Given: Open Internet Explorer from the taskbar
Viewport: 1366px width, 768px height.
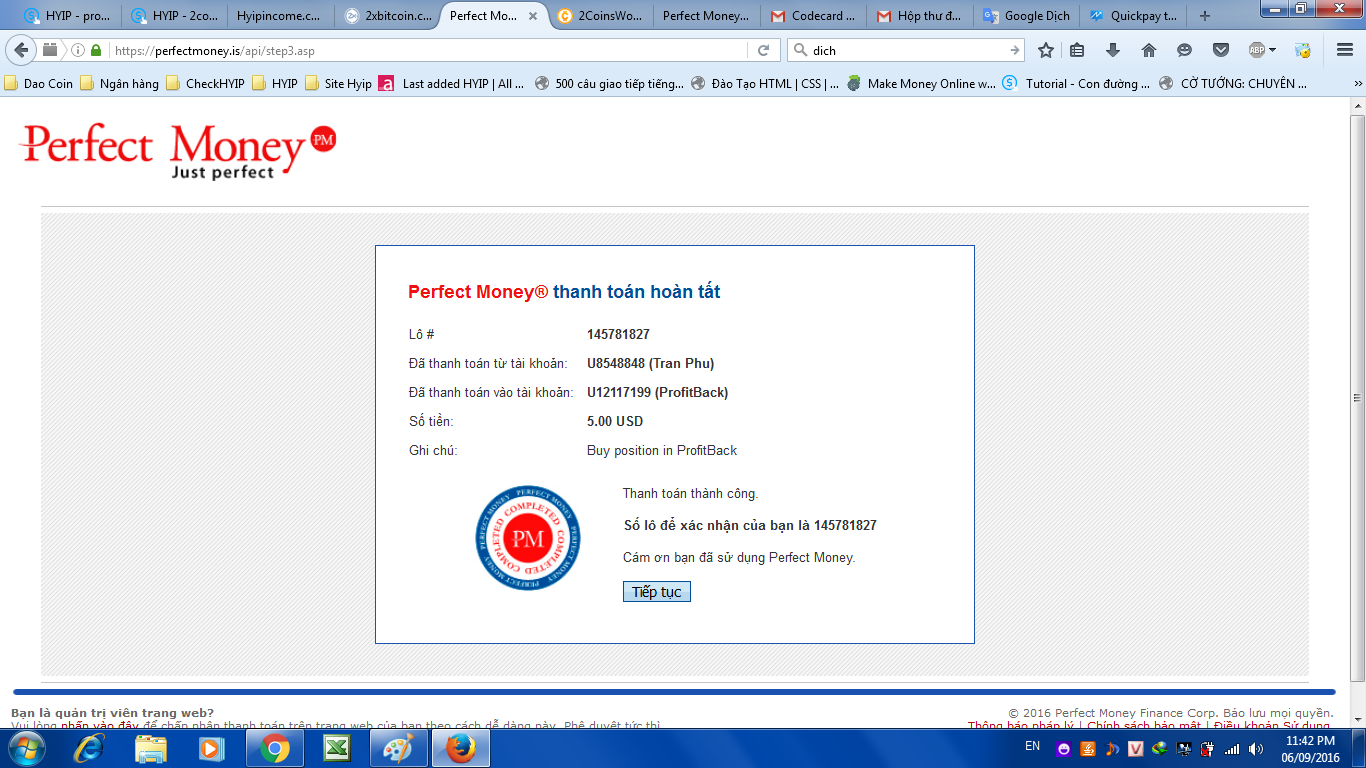Looking at the screenshot, I should tap(89, 748).
